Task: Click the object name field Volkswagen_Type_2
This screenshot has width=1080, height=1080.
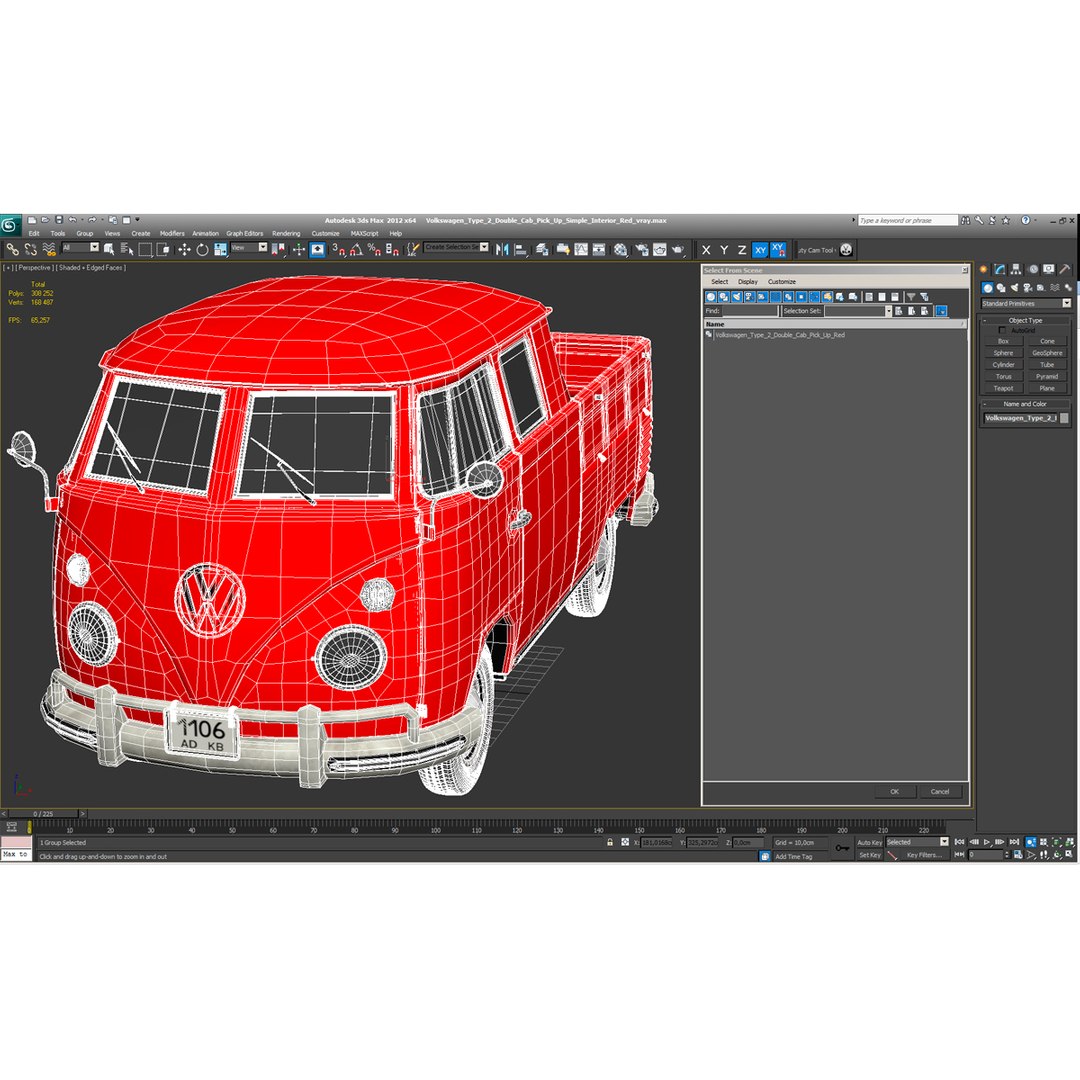Action: (1019, 419)
